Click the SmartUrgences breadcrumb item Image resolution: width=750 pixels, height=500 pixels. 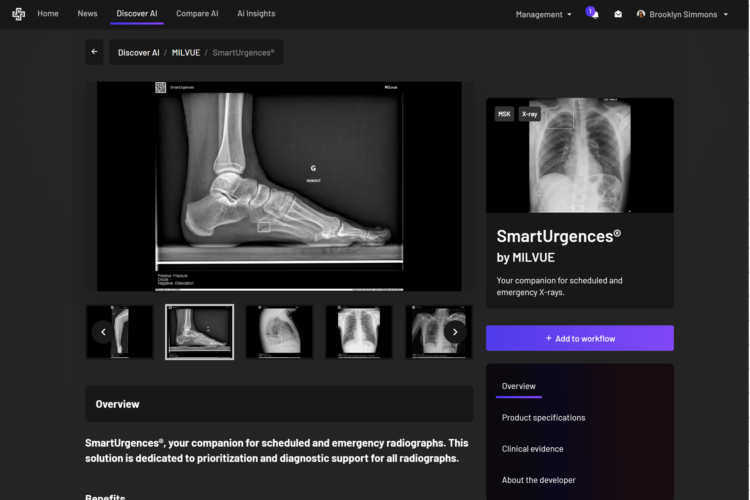point(243,53)
